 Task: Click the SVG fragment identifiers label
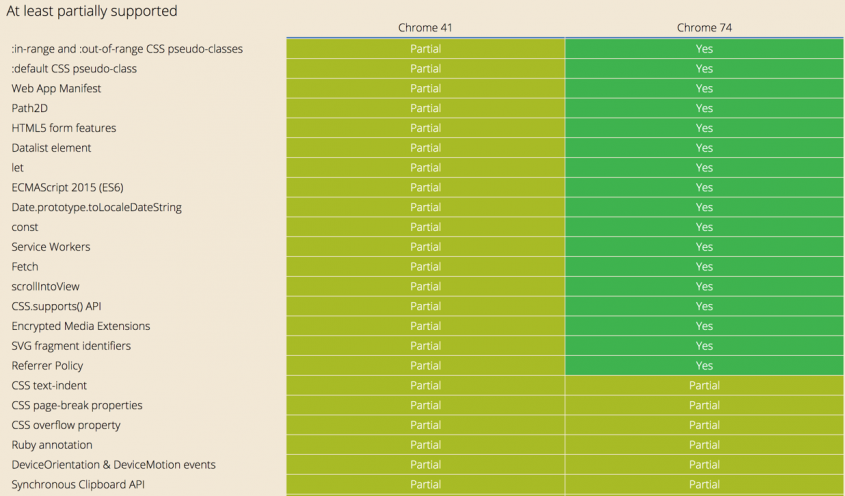(x=71, y=346)
